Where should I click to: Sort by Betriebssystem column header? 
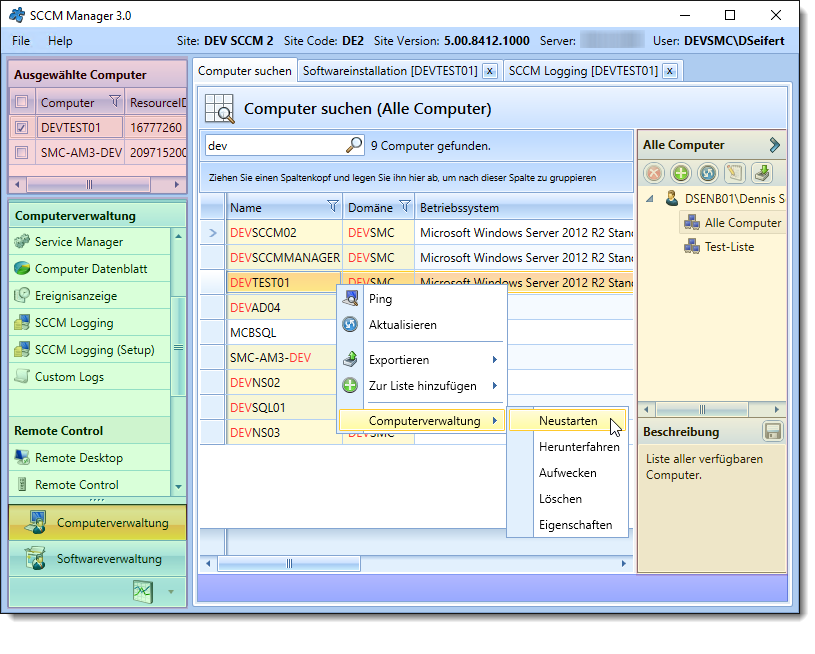coord(523,207)
